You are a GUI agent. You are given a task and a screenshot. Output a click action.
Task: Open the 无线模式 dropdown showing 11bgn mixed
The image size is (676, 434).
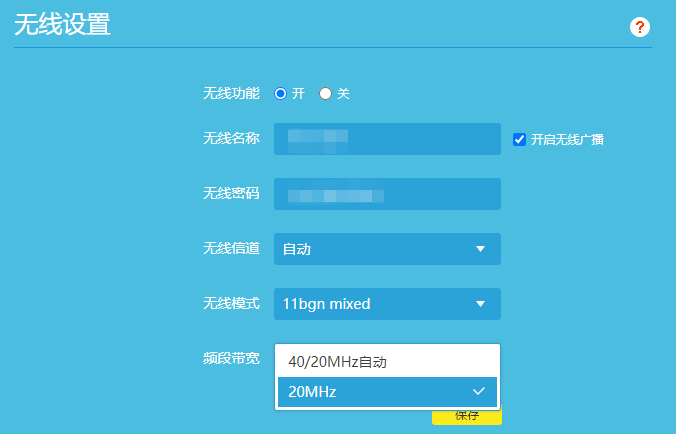coord(387,304)
